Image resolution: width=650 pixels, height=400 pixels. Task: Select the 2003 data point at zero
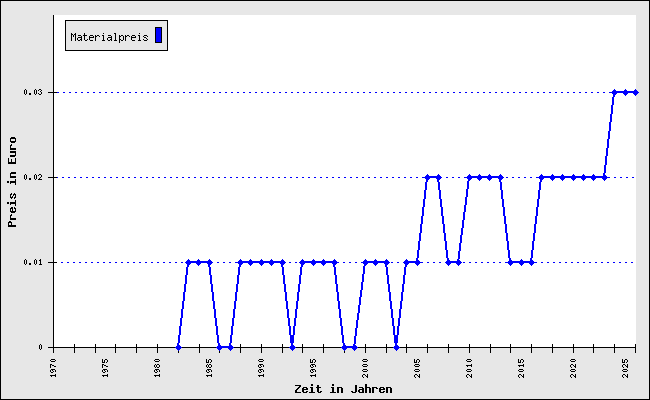coord(396,347)
